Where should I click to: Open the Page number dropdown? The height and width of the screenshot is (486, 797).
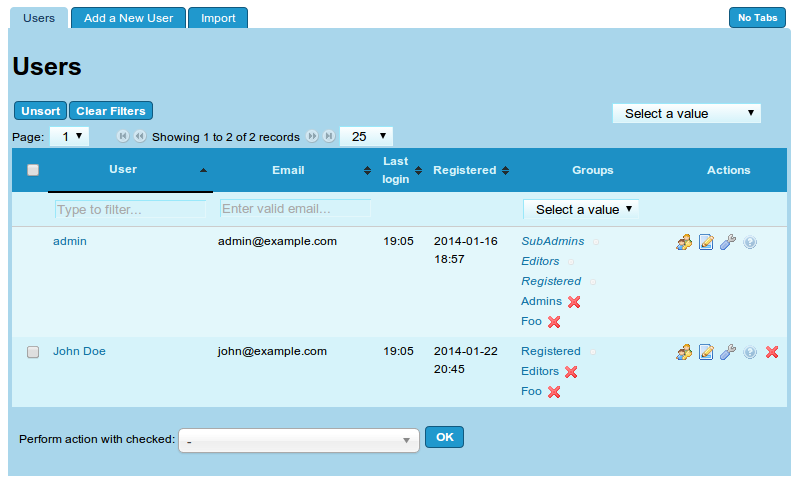pyautogui.click(x=70, y=136)
